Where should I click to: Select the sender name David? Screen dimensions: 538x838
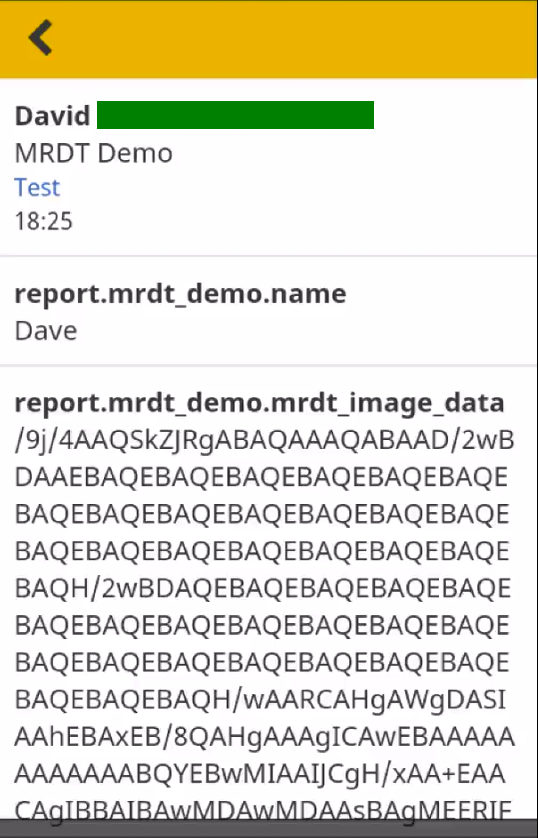(52, 116)
